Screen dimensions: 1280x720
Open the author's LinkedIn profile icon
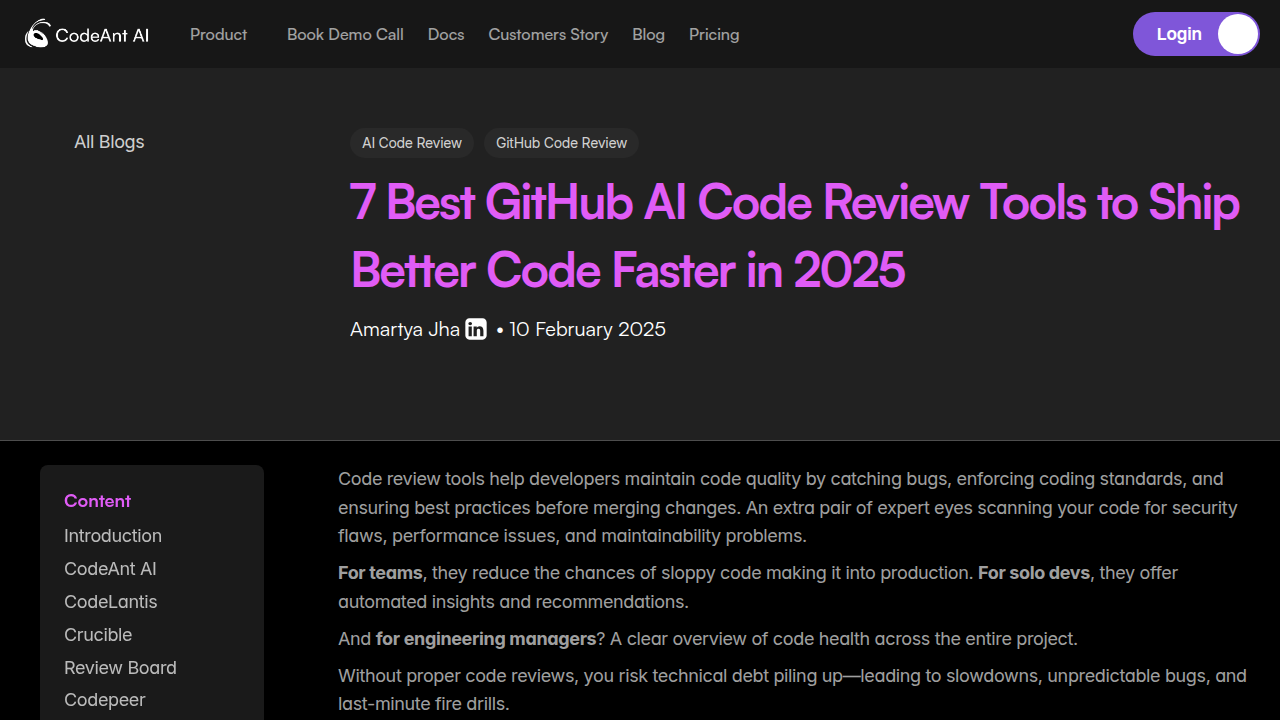(x=476, y=329)
